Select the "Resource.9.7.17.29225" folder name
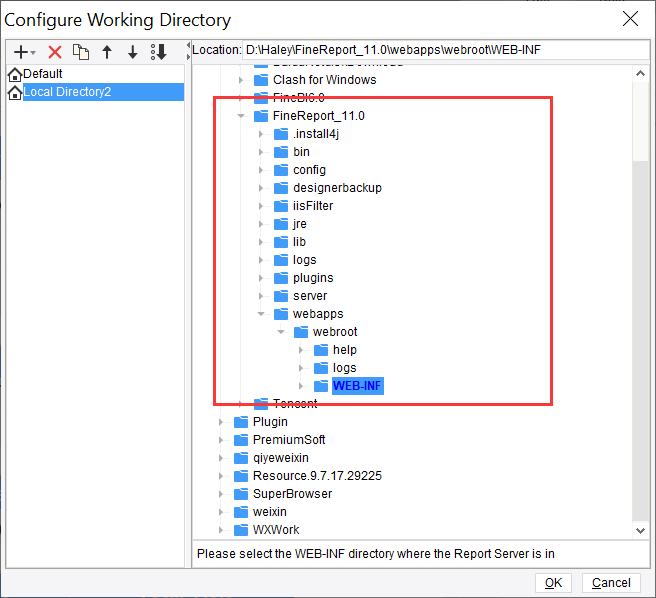This screenshot has width=656, height=598. point(317,476)
